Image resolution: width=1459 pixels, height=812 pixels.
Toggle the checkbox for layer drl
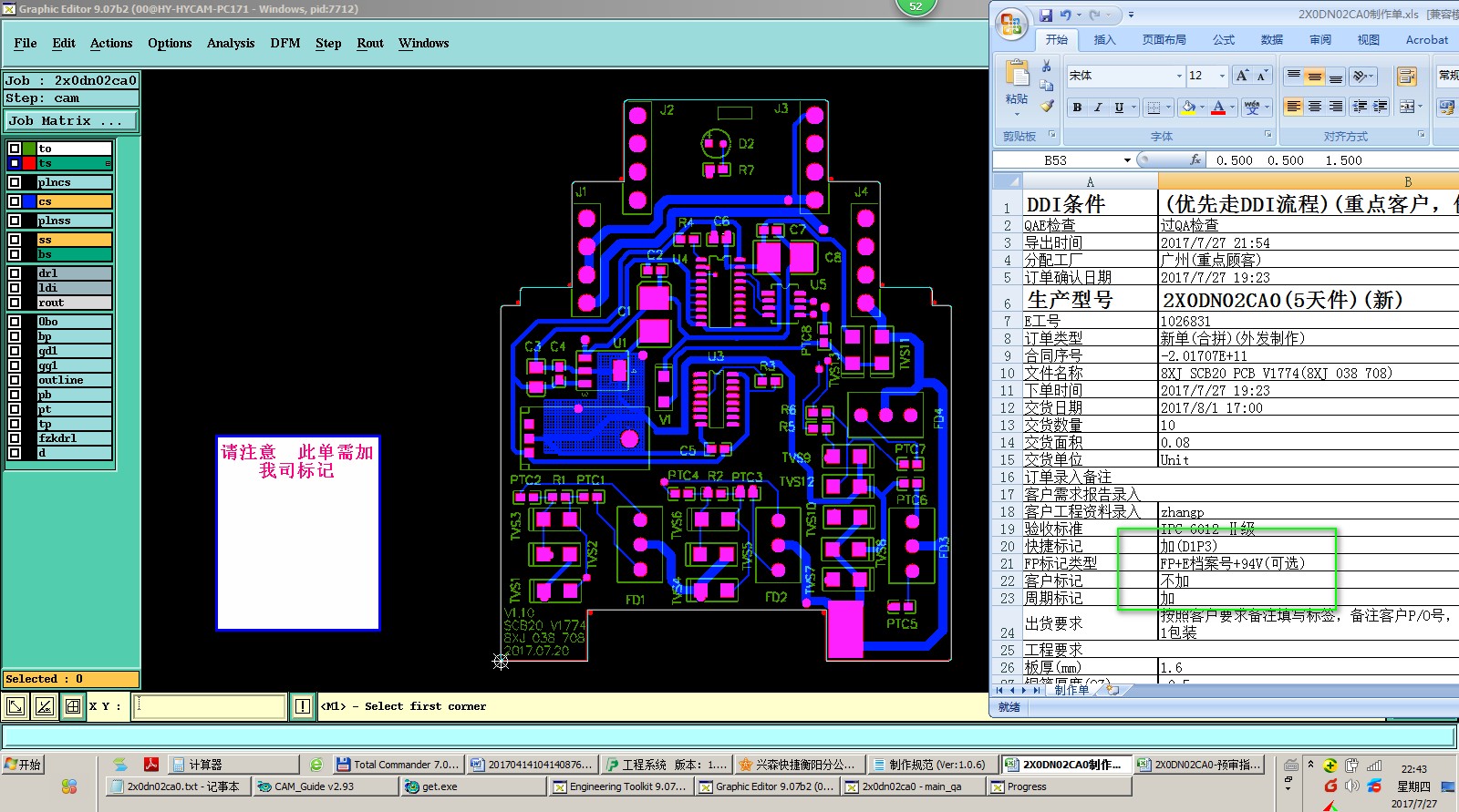pos(15,273)
